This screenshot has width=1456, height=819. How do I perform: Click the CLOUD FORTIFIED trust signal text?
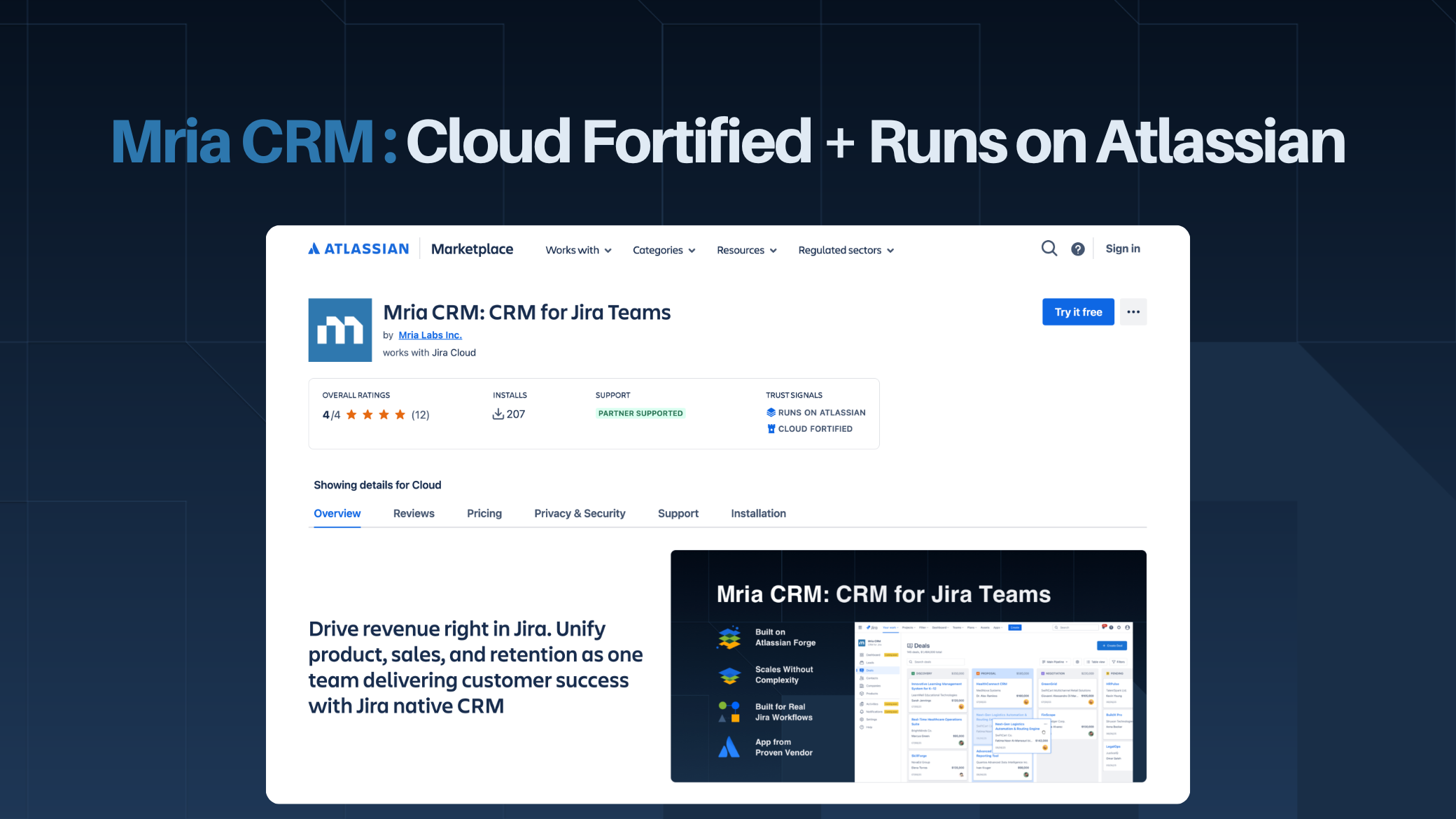click(x=815, y=429)
